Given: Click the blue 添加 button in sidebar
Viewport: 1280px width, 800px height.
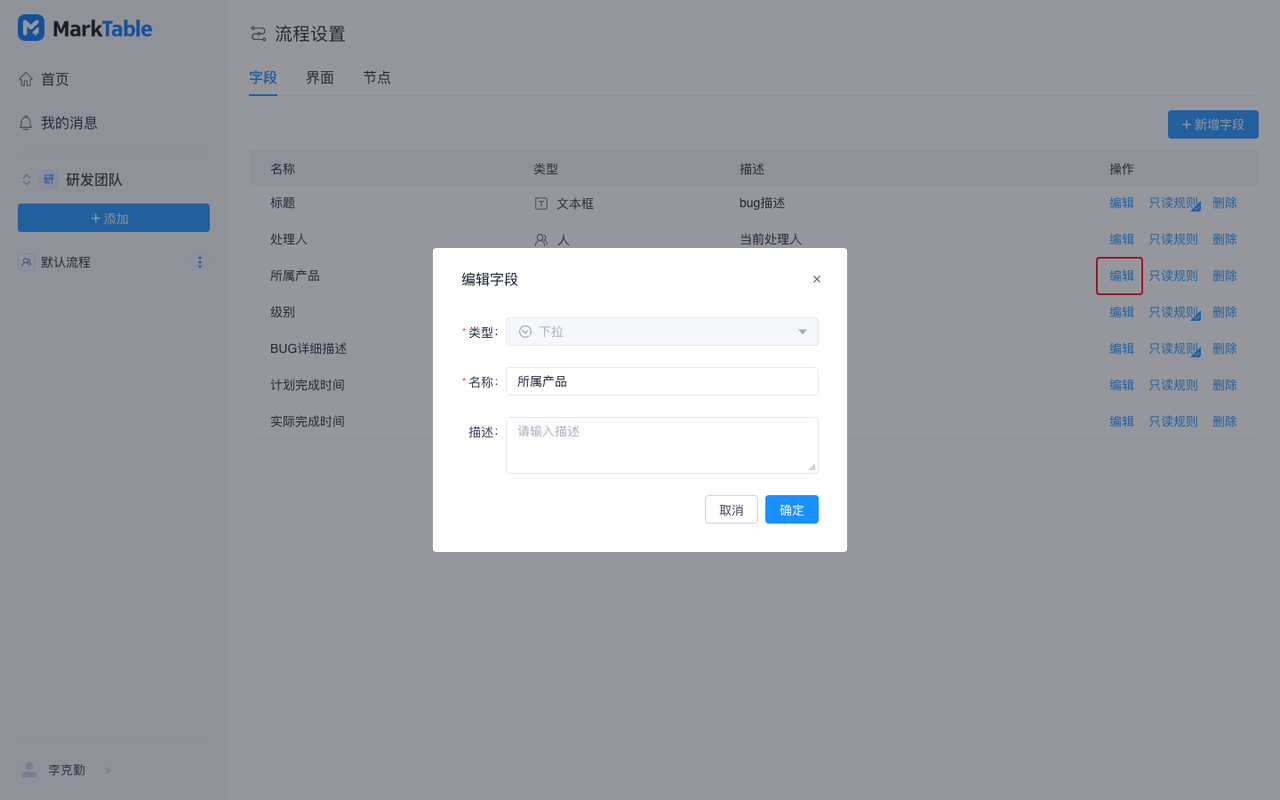Looking at the screenshot, I should [x=114, y=218].
